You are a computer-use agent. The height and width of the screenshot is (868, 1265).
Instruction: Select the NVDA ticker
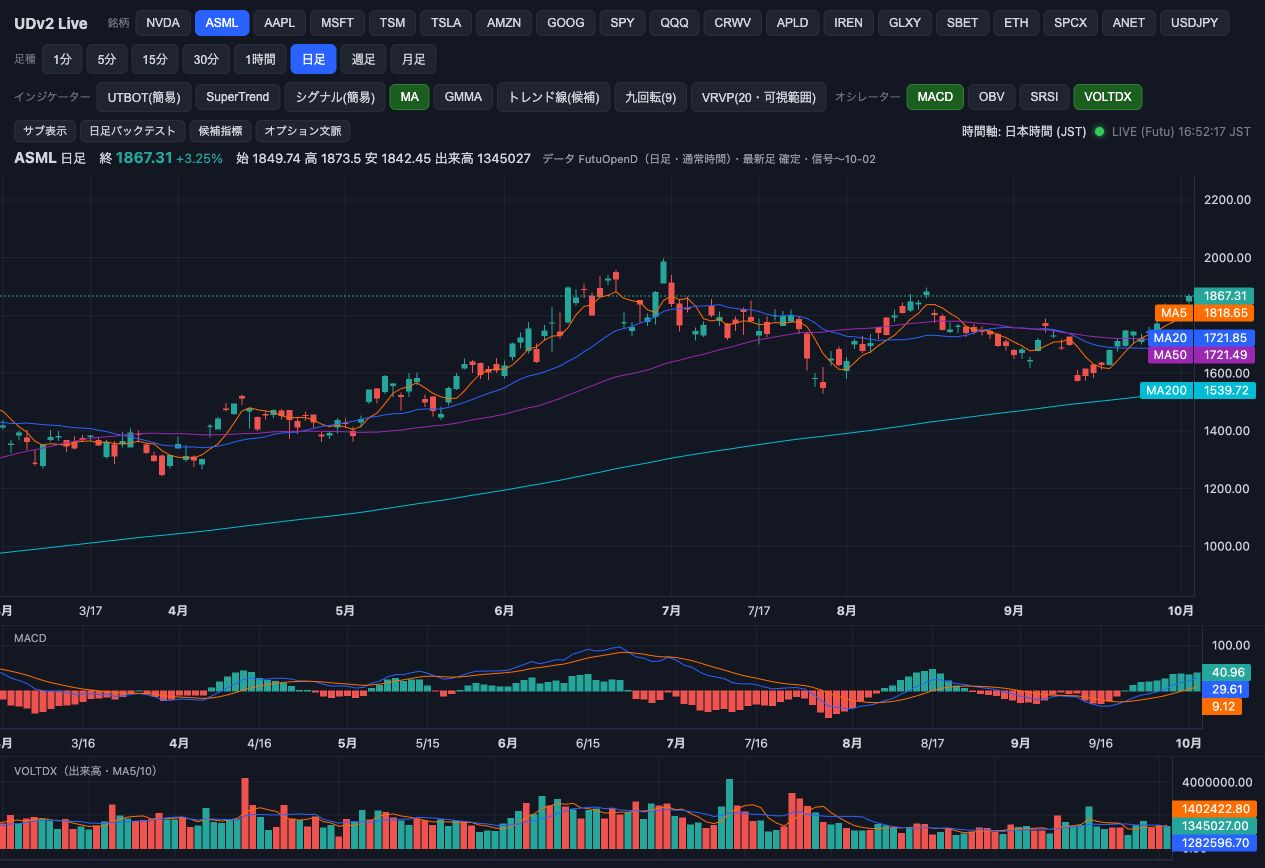[x=163, y=23]
